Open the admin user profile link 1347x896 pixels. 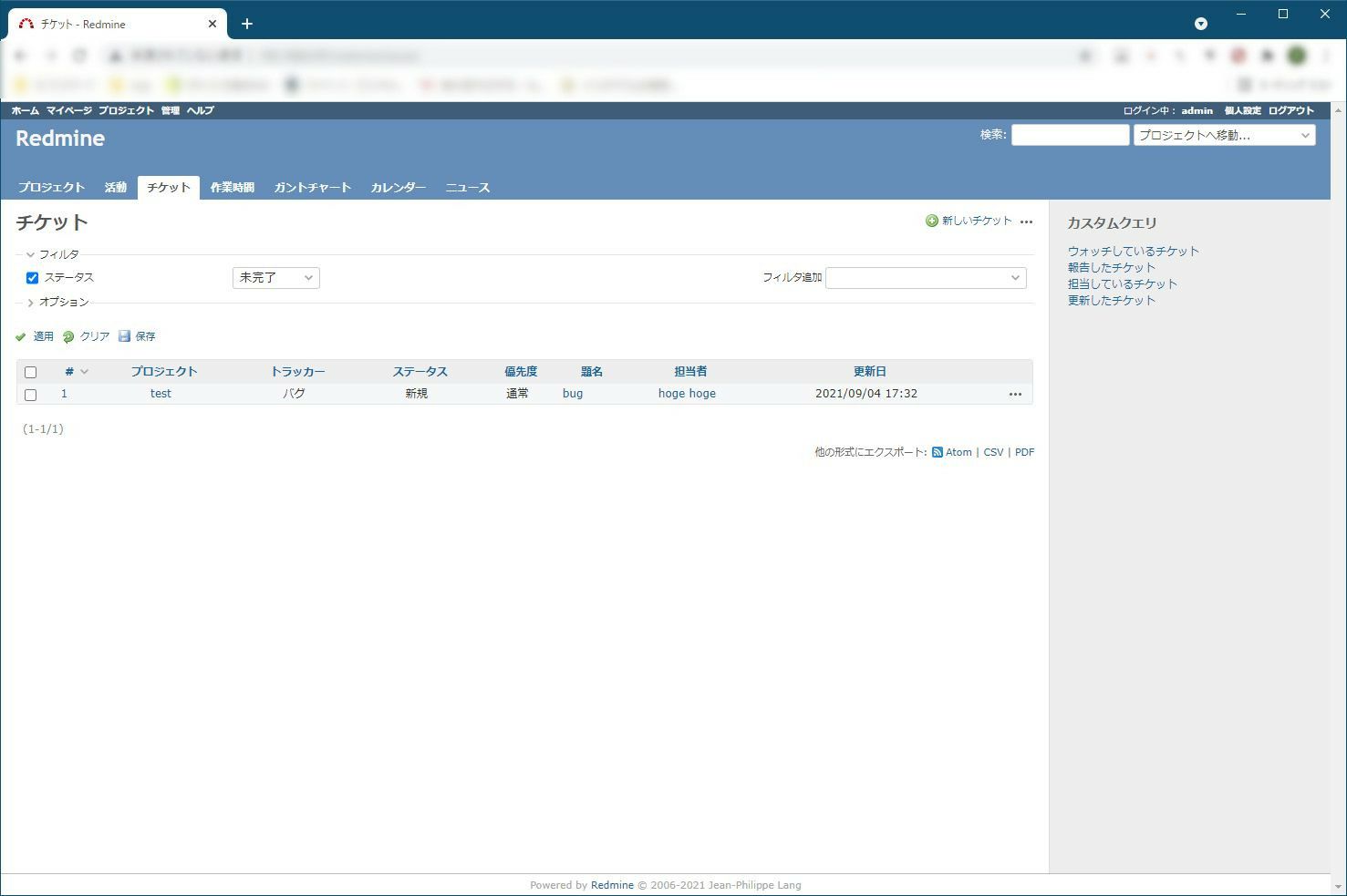pos(1197,110)
